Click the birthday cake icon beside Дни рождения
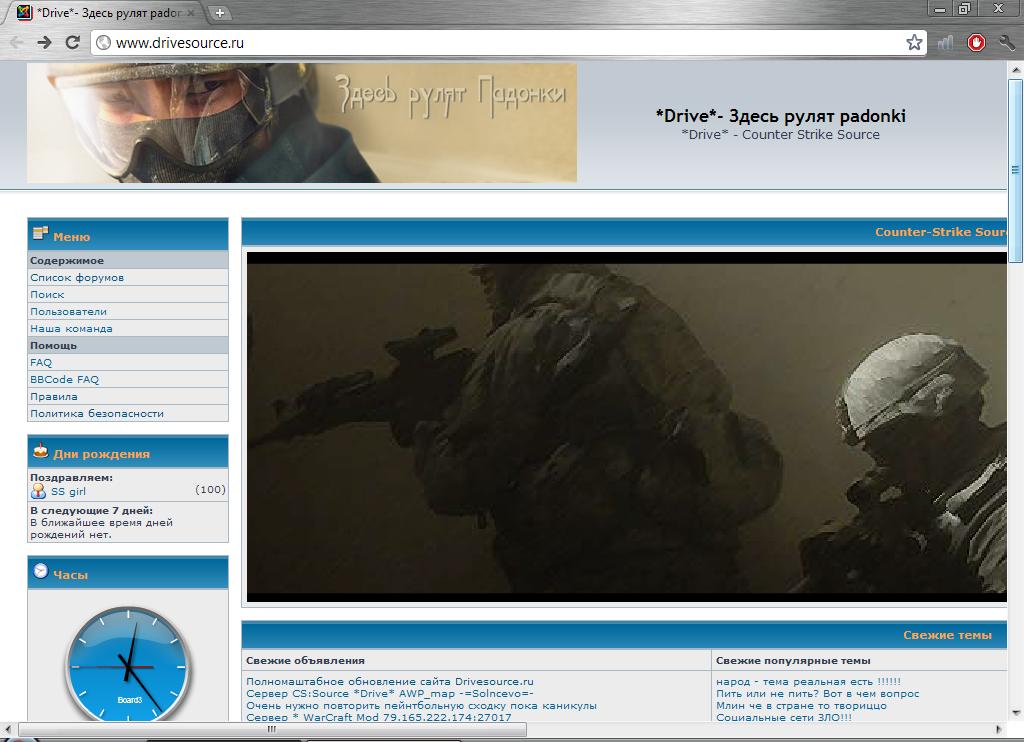1024x742 pixels. click(x=40, y=452)
